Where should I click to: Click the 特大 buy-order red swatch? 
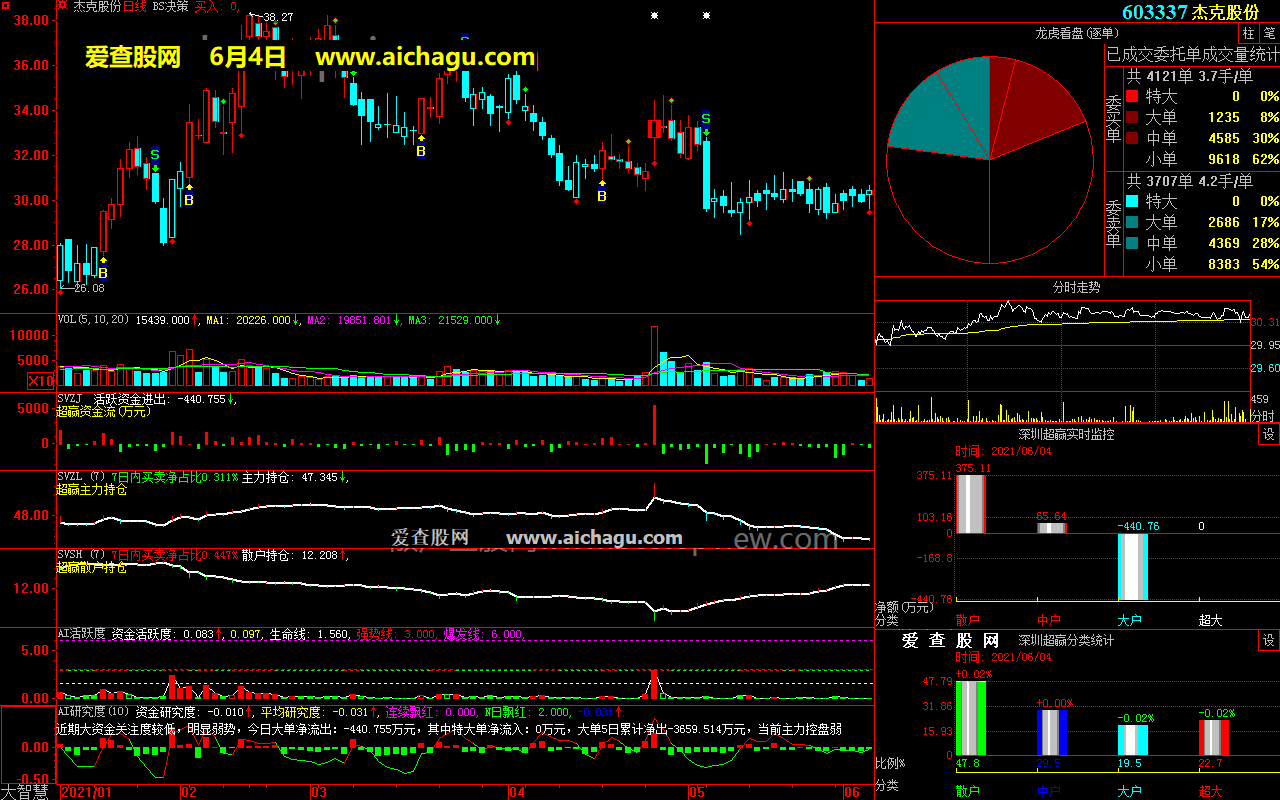pos(1132,97)
